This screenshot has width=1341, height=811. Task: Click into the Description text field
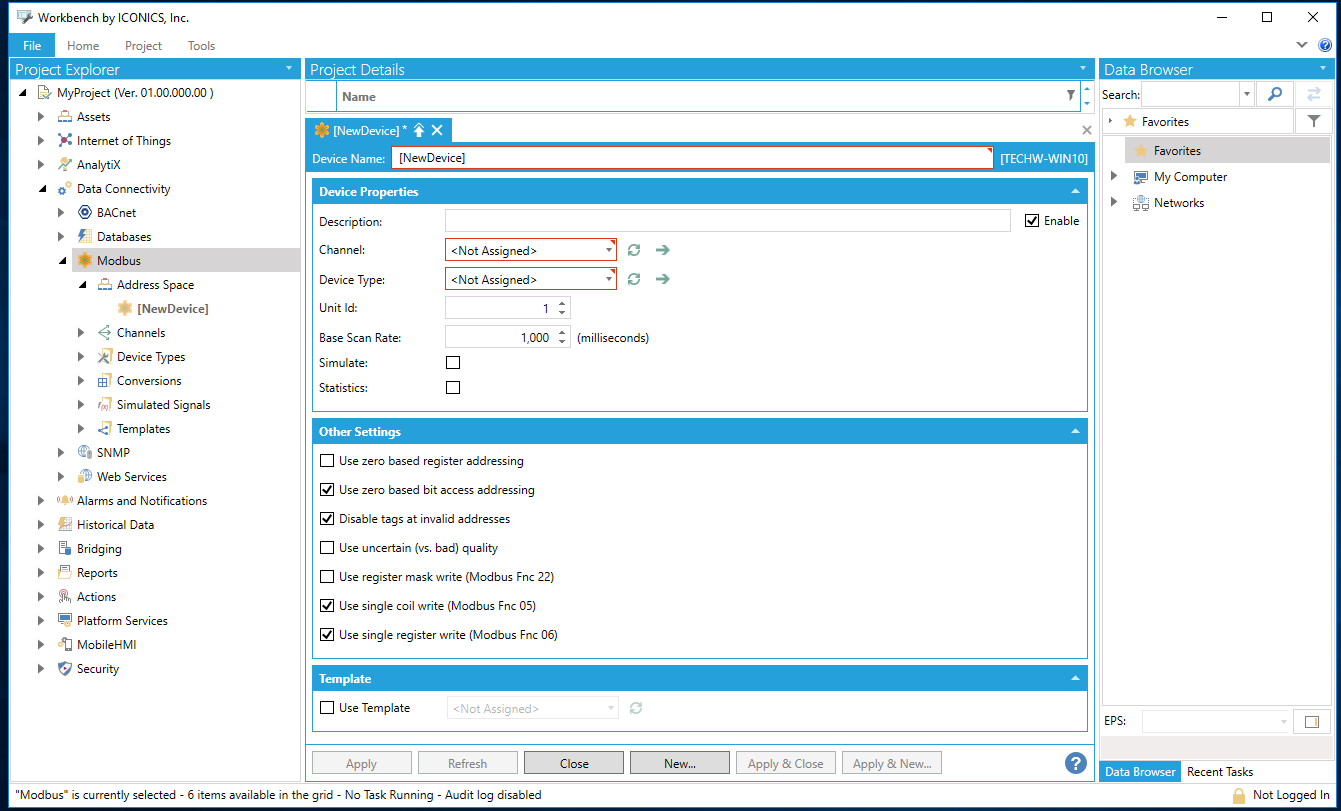point(727,221)
